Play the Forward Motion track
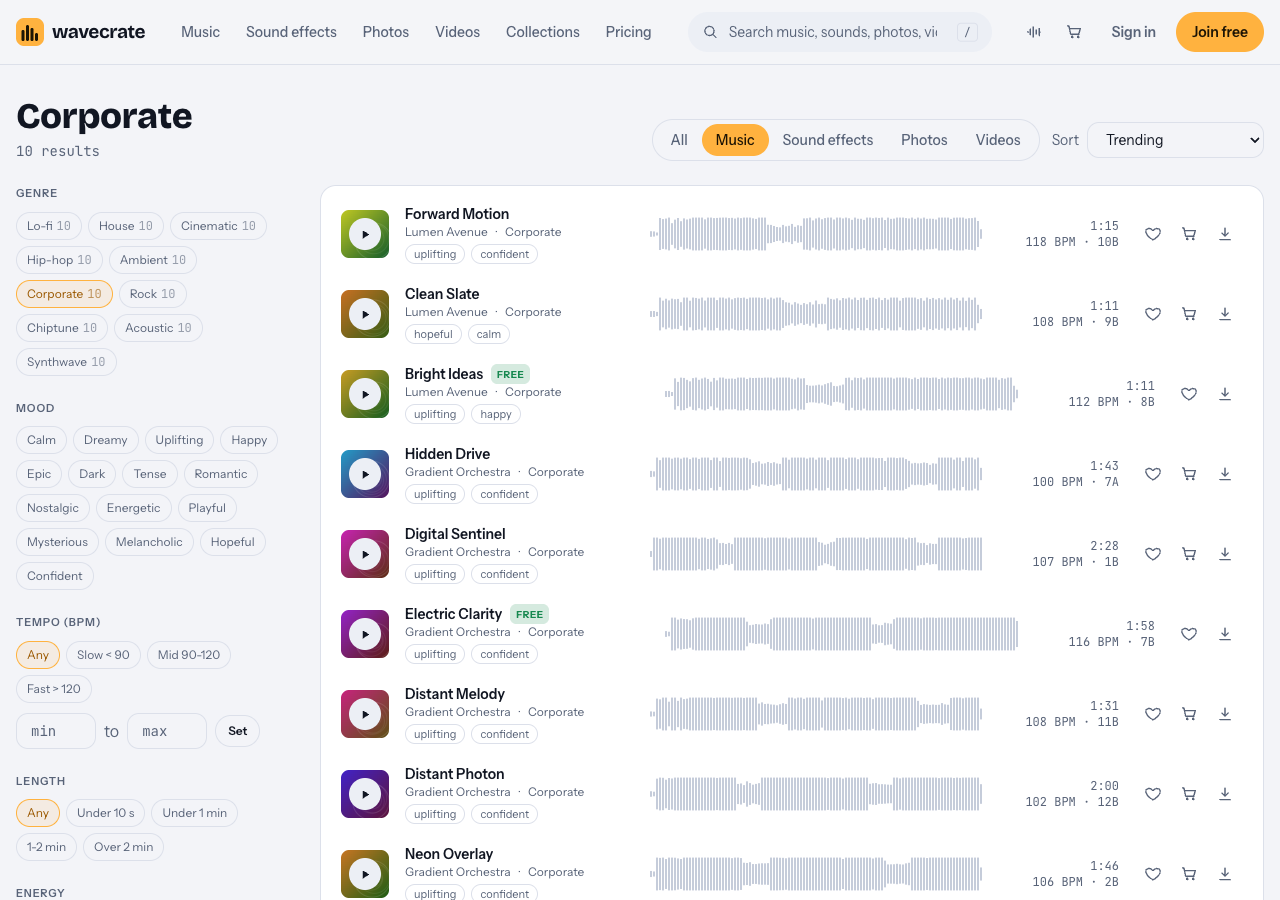Image resolution: width=1280 pixels, height=900 pixels. click(365, 234)
